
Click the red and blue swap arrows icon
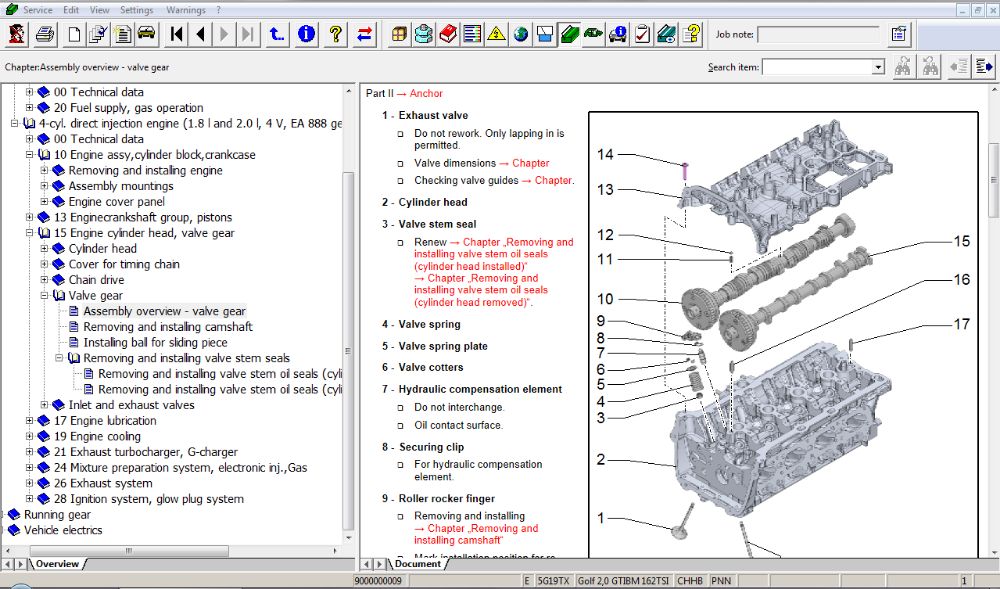(365, 35)
